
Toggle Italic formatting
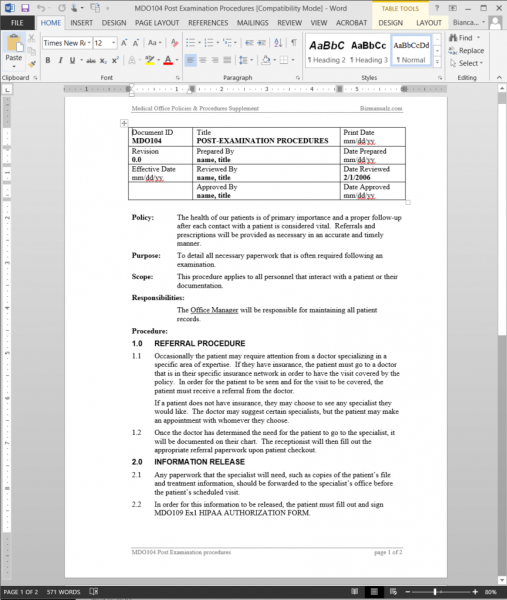tap(60, 60)
